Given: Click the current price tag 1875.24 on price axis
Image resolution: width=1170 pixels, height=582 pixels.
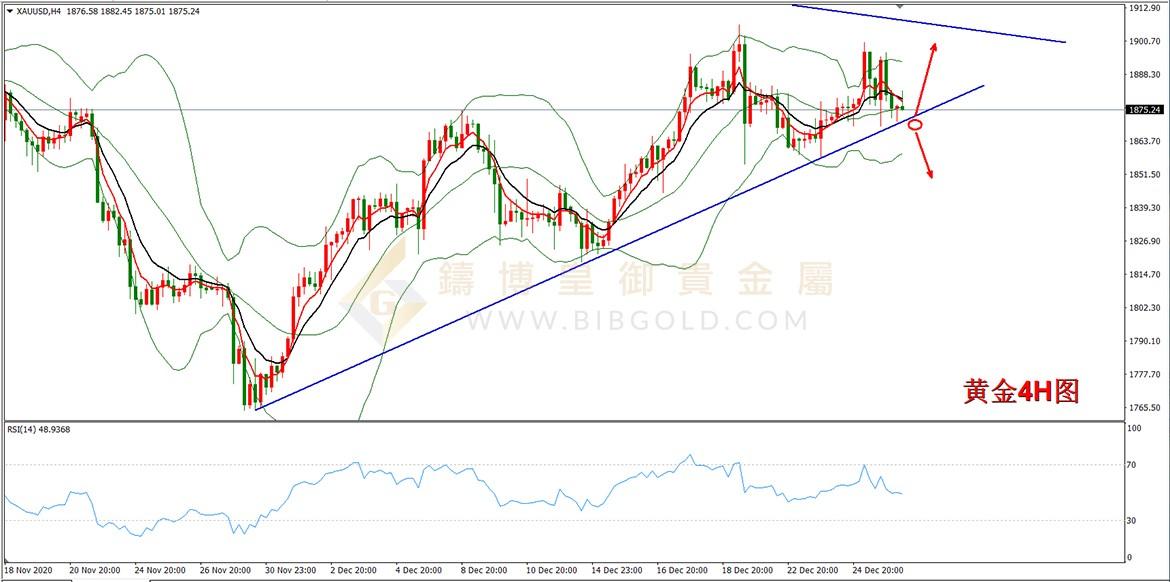Looking at the screenshot, I should coord(1145,110).
